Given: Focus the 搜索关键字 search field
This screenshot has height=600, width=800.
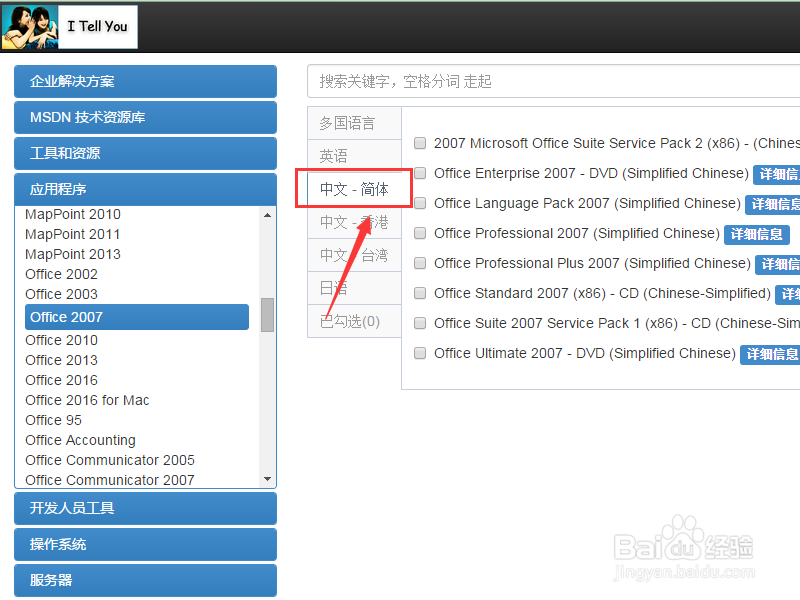Looking at the screenshot, I should coord(554,81).
